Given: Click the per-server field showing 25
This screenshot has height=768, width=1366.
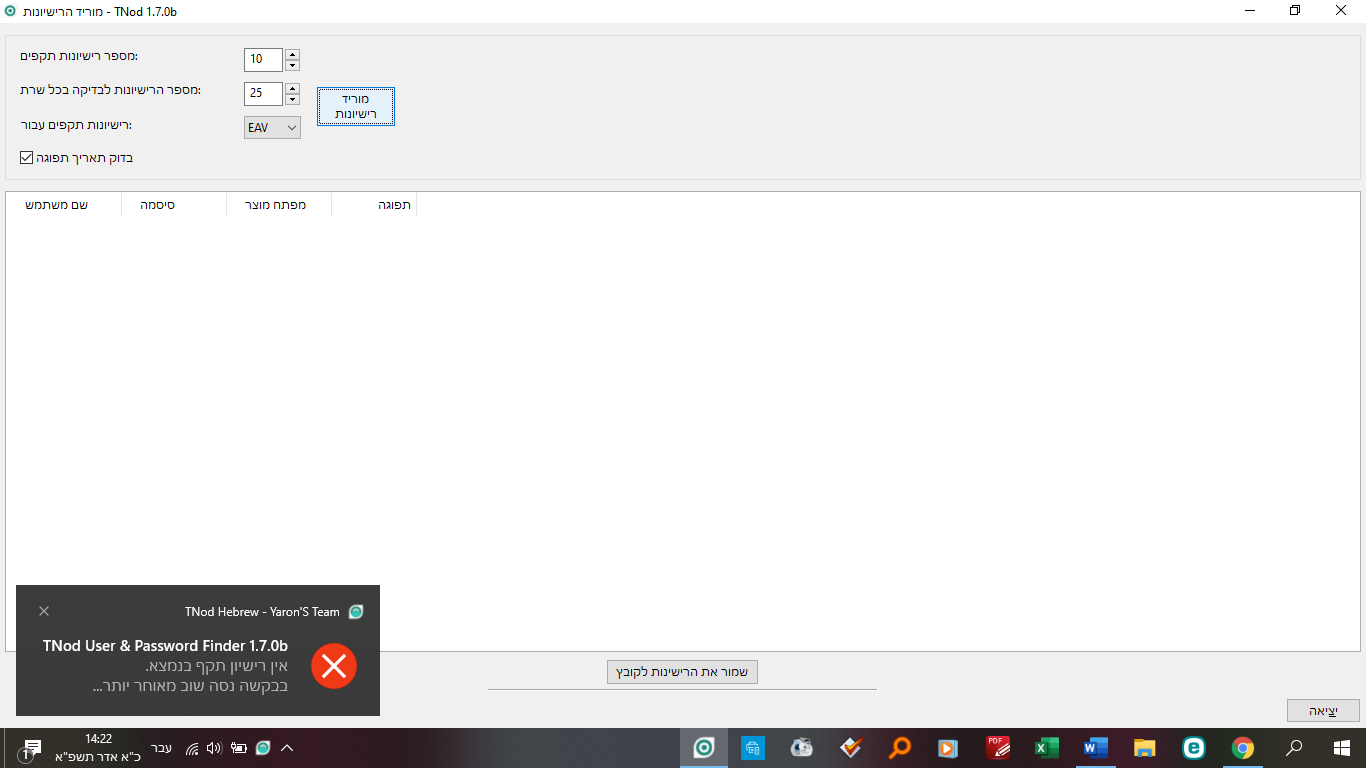Looking at the screenshot, I should (264, 94).
